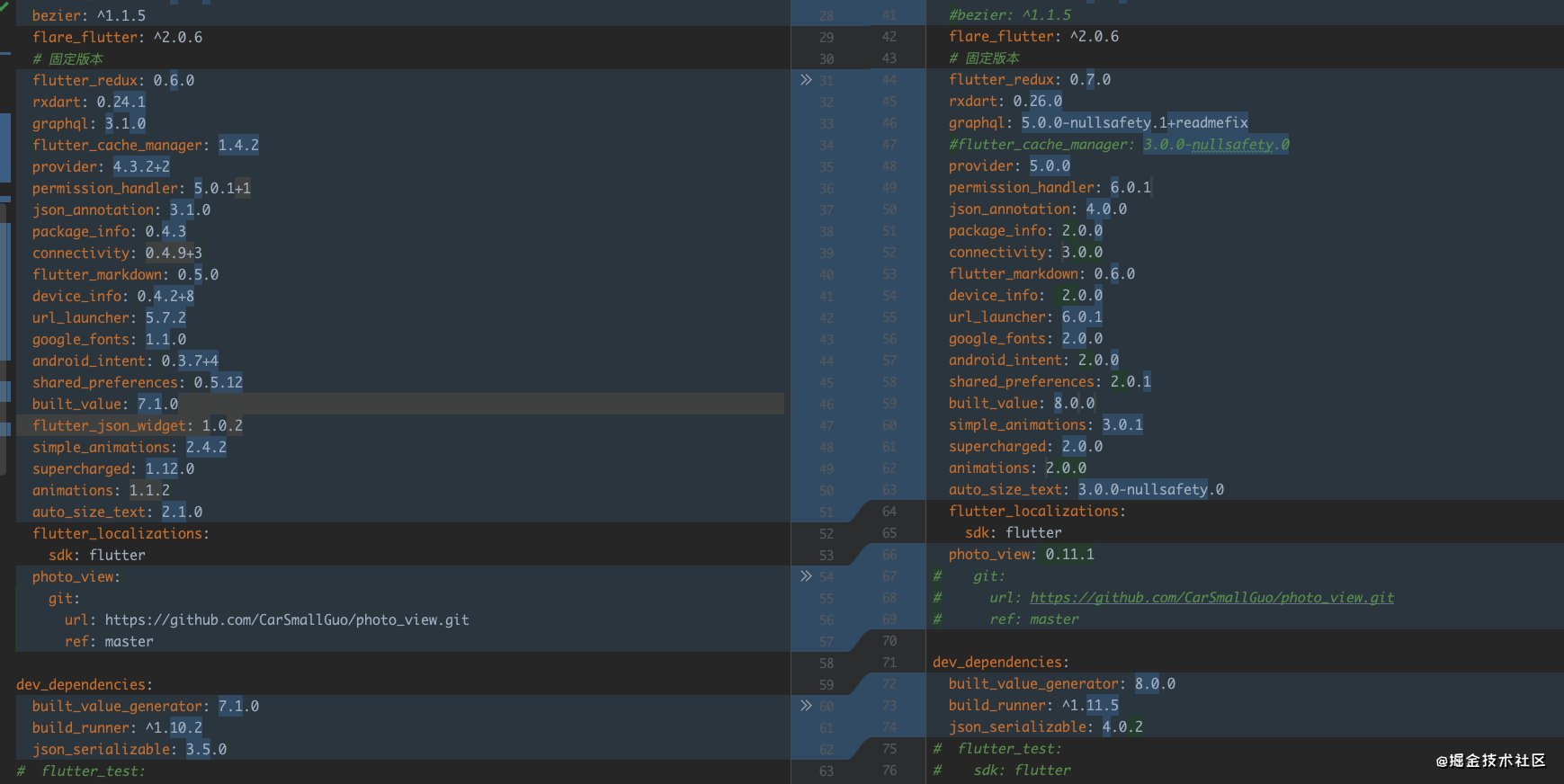Click the commented #bezier: ^1.1.5 line

click(1010, 14)
